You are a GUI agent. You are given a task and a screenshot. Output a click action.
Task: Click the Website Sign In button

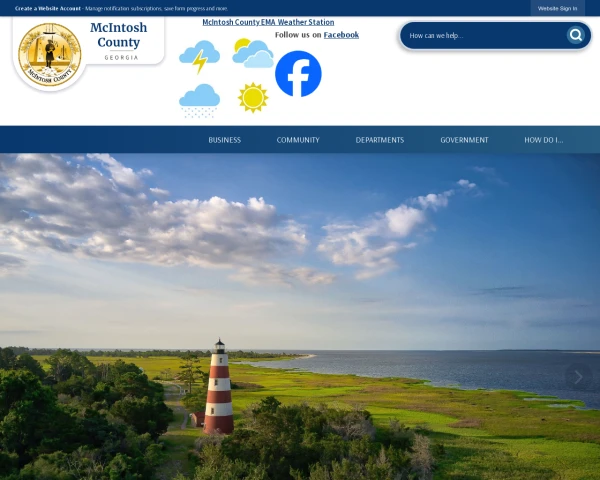[x=558, y=8]
